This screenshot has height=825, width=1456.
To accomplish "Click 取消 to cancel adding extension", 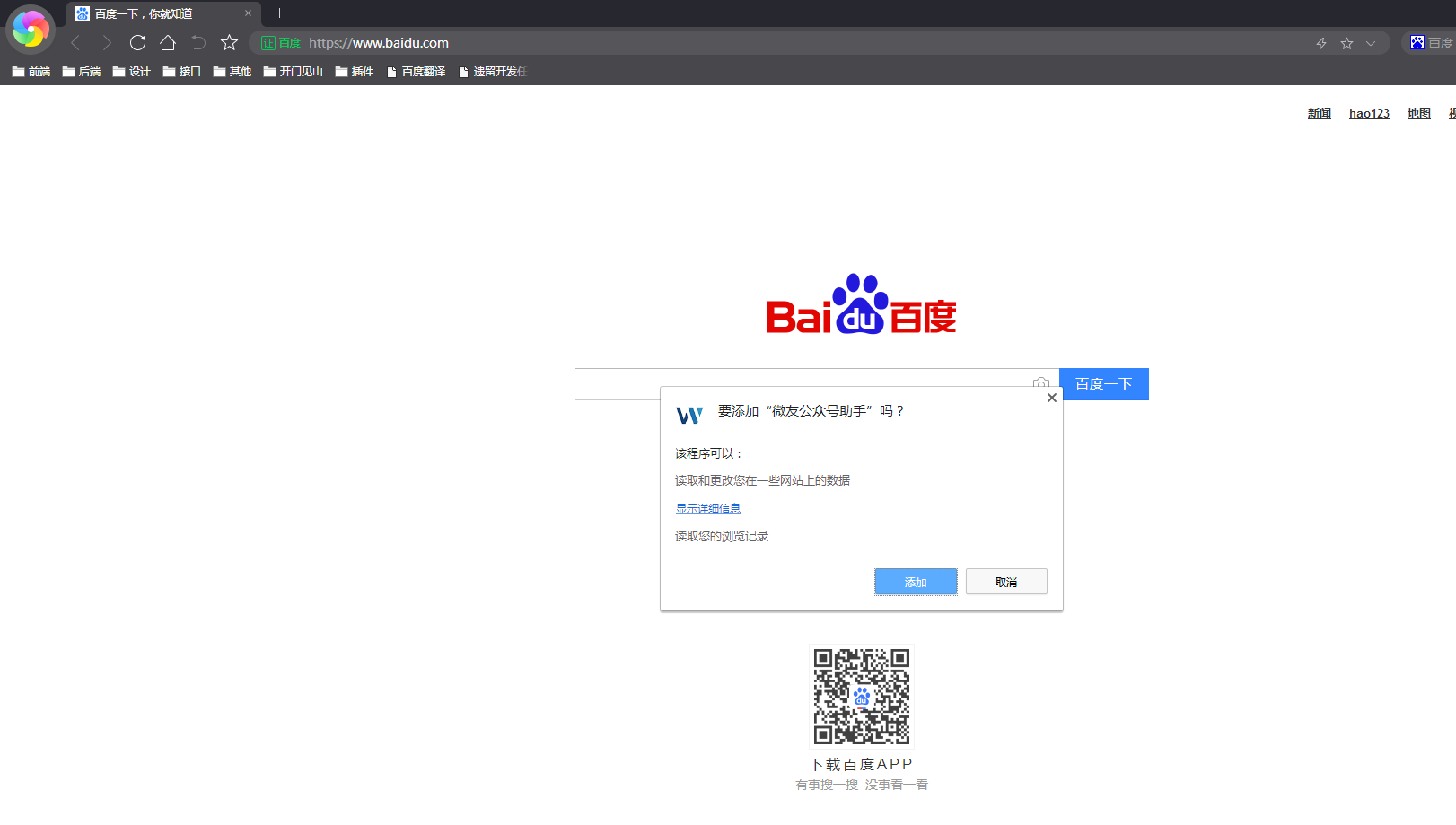I will (x=1006, y=582).
